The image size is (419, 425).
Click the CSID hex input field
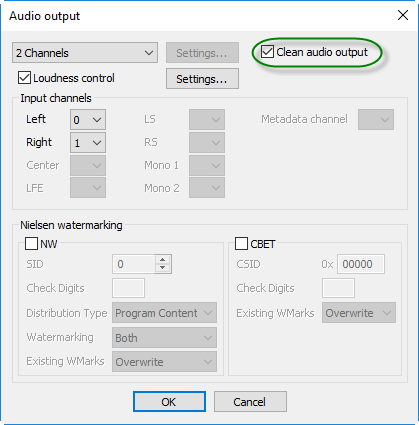tap(361, 264)
